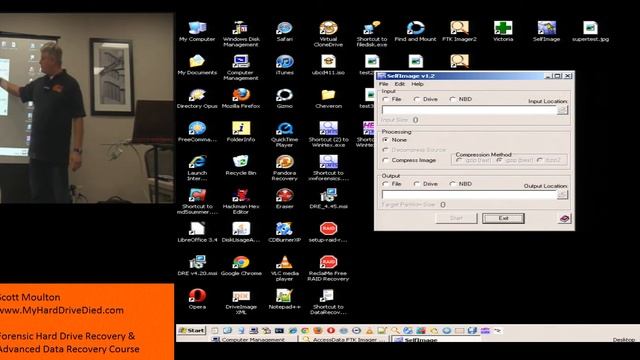The width and height of the screenshot is (640, 360).
Task: Open the Windows Start menu
Action: point(192,330)
